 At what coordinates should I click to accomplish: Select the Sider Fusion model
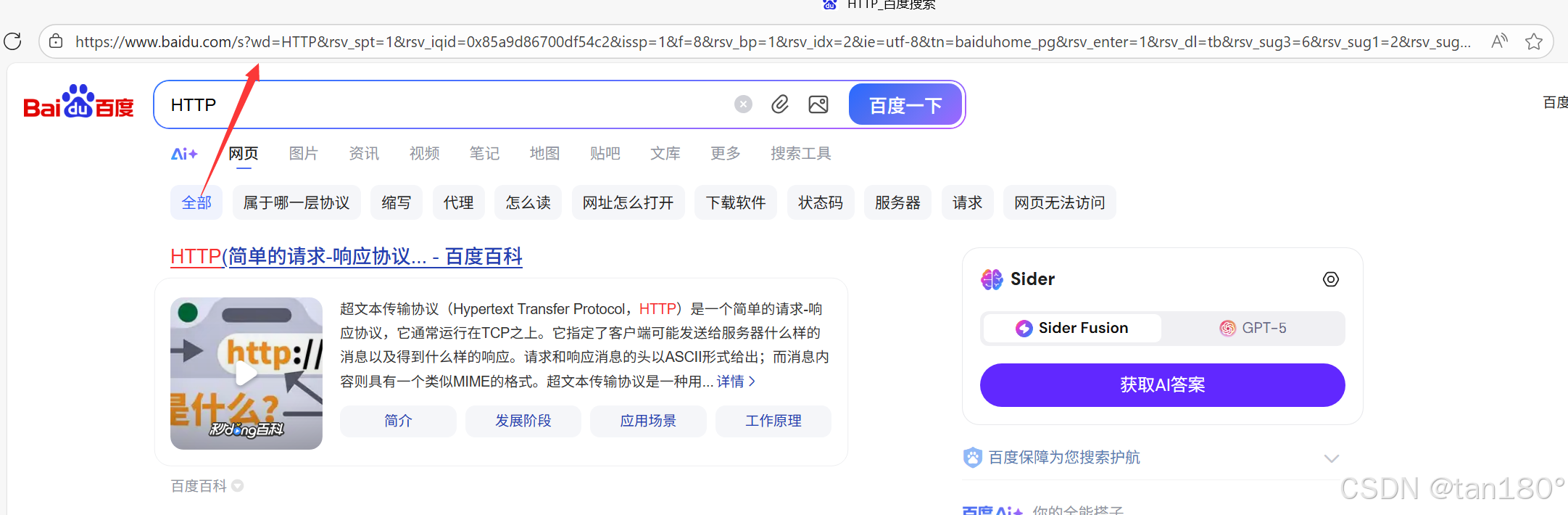coord(1072,329)
